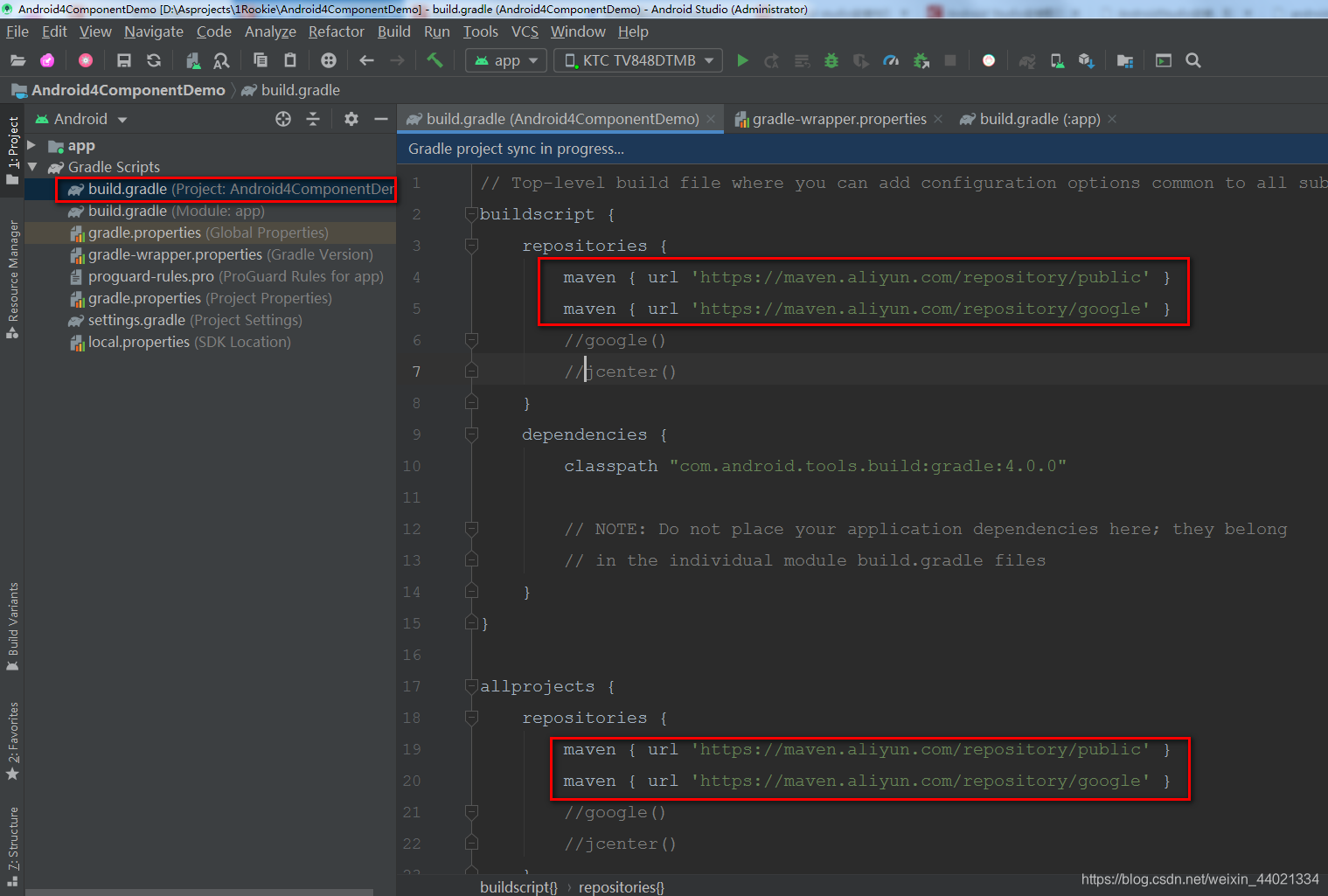Click the Stop square button
Screen dimensions: 1328x896
pyautogui.click(x=950, y=60)
